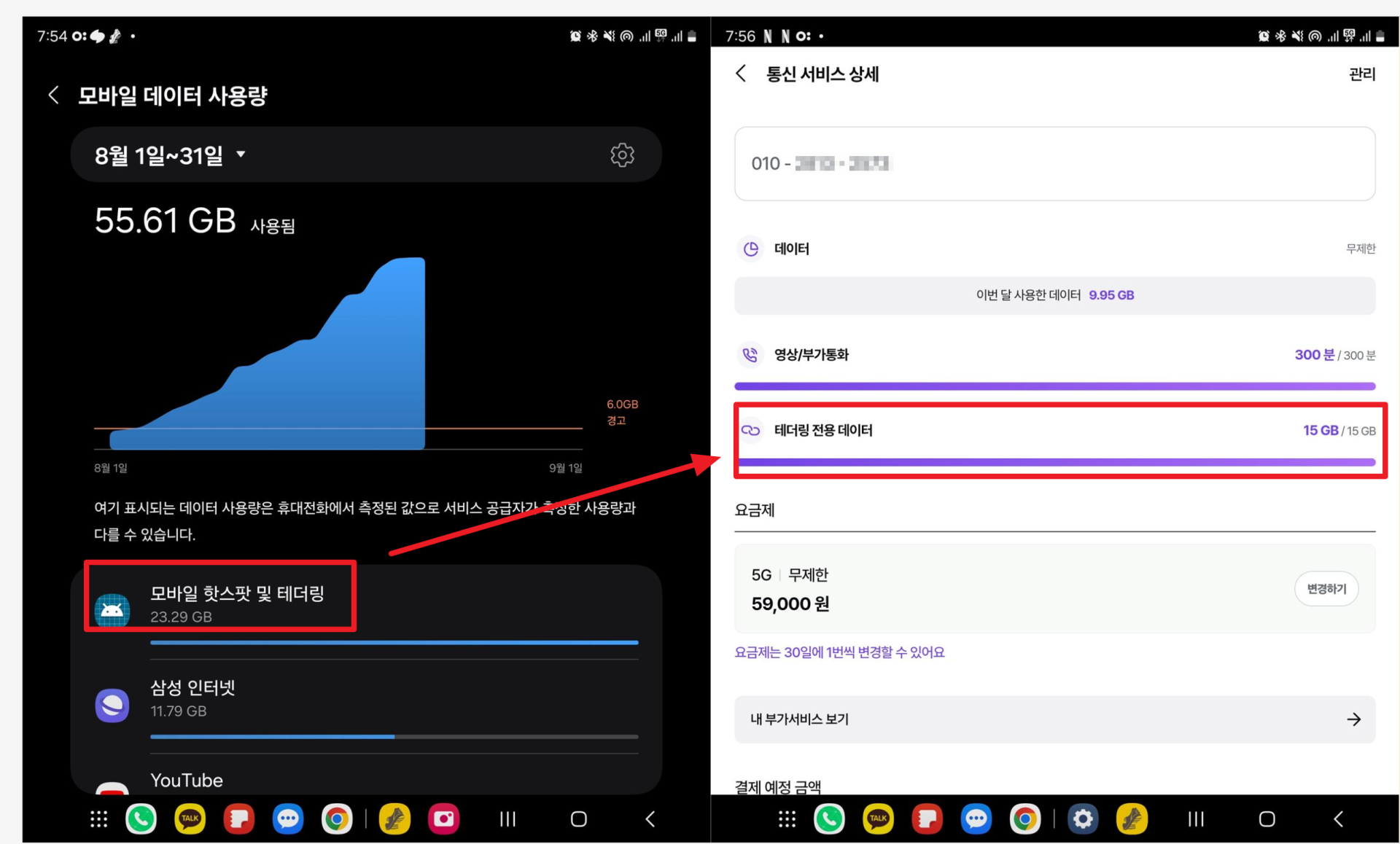1400x844 pixels.
Task: Open data usage settings gear icon
Action: [621, 155]
